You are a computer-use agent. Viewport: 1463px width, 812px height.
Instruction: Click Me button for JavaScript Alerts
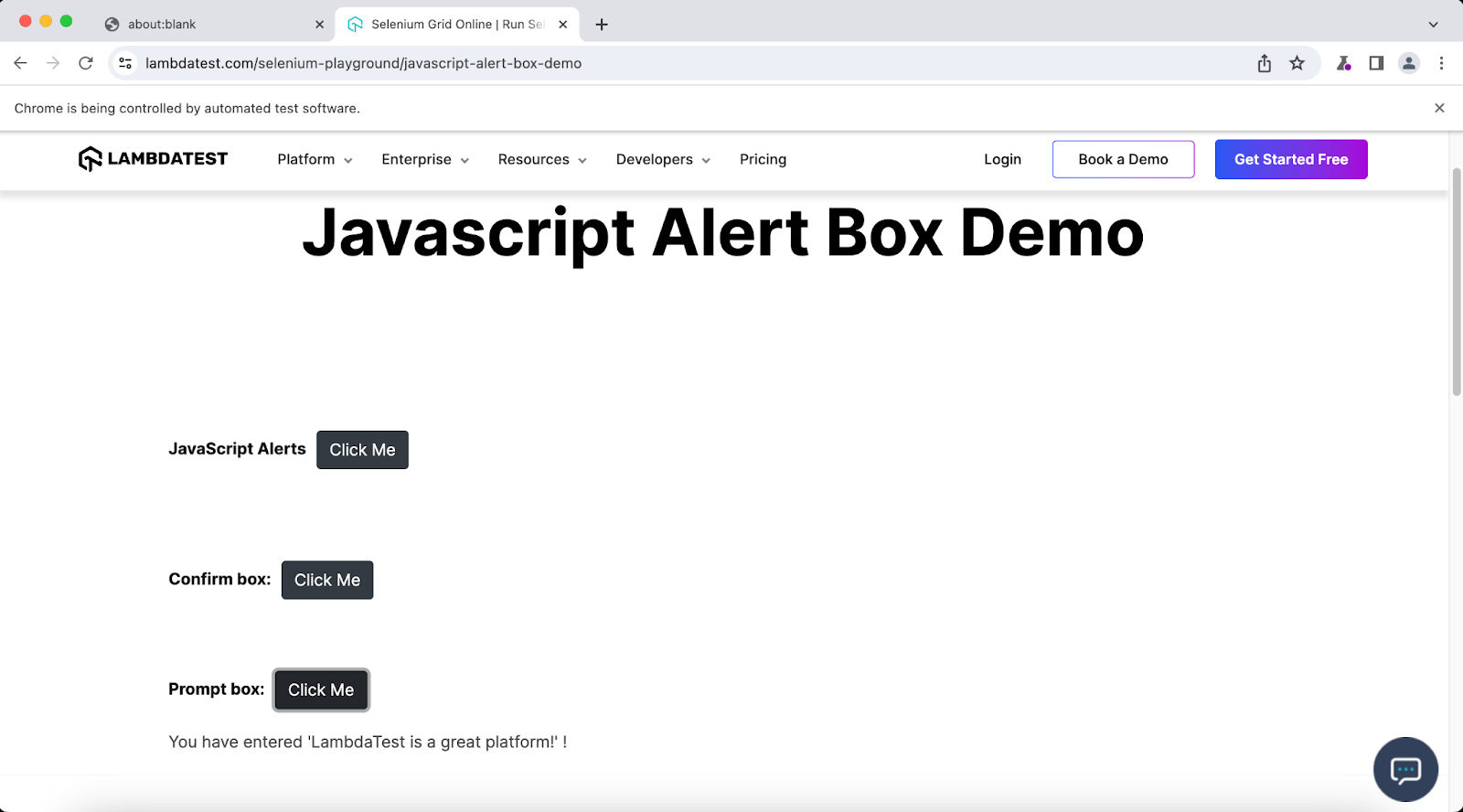click(362, 450)
